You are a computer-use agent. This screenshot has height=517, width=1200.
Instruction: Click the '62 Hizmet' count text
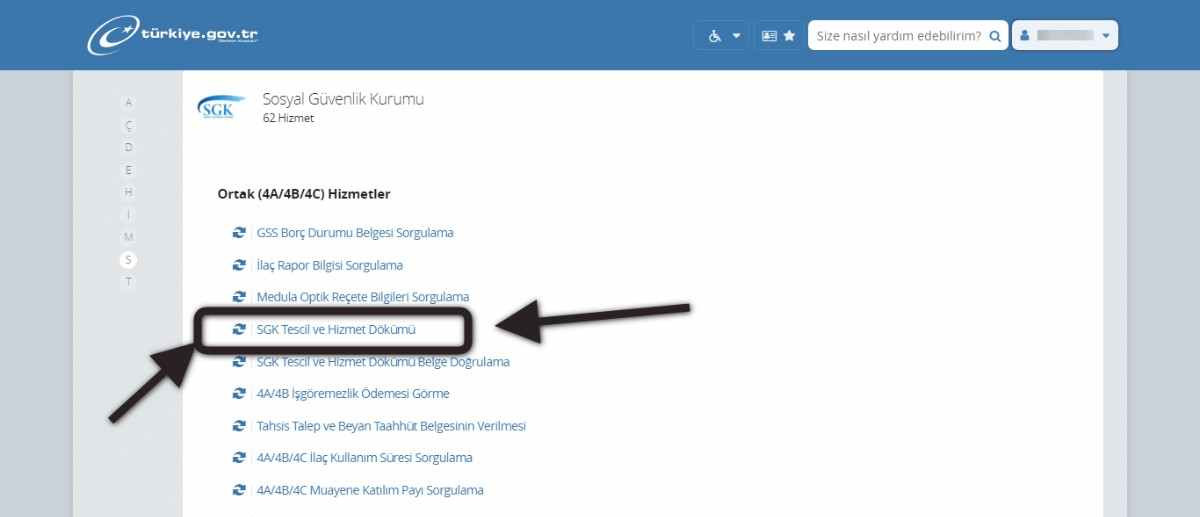(288, 118)
